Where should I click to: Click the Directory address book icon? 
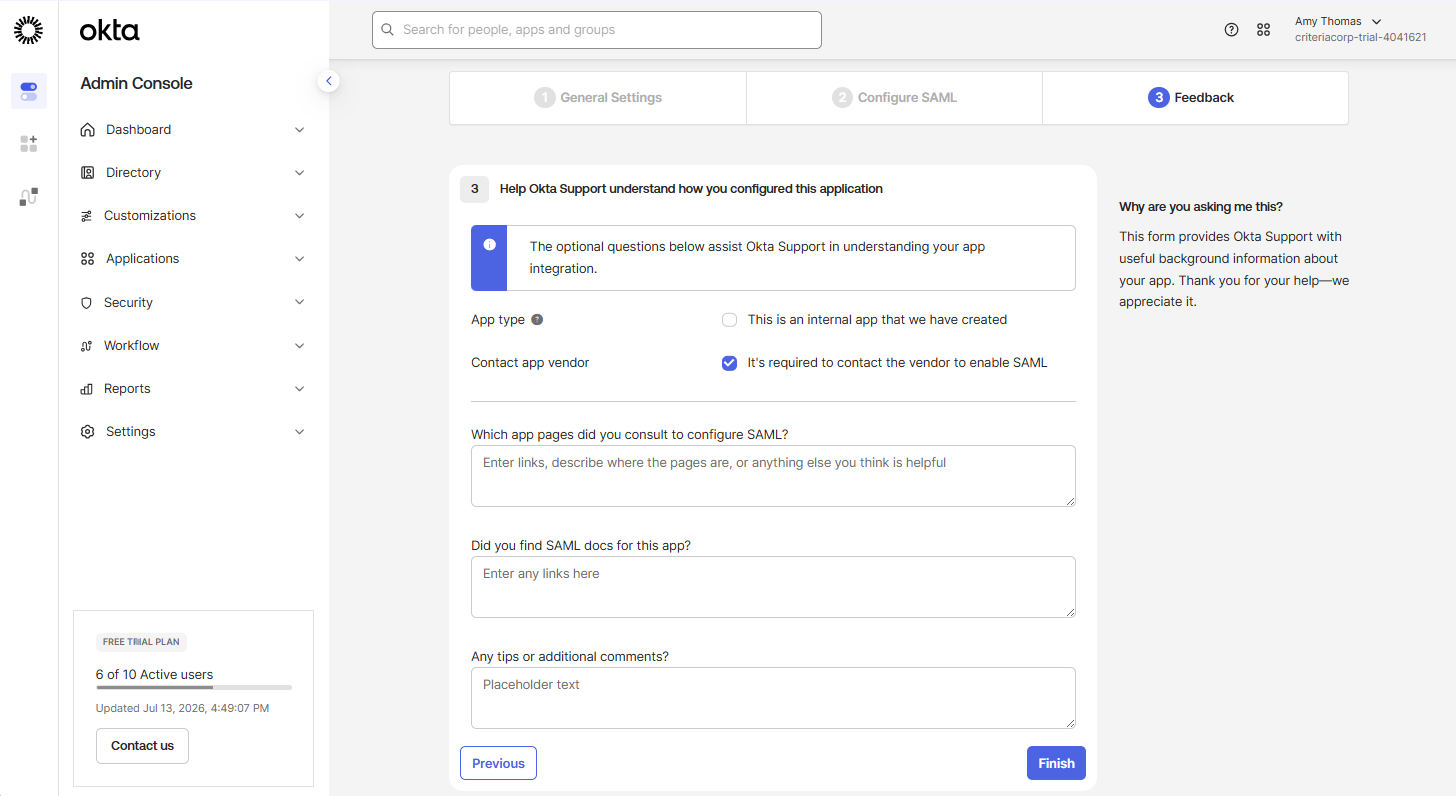pyautogui.click(x=87, y=173)
